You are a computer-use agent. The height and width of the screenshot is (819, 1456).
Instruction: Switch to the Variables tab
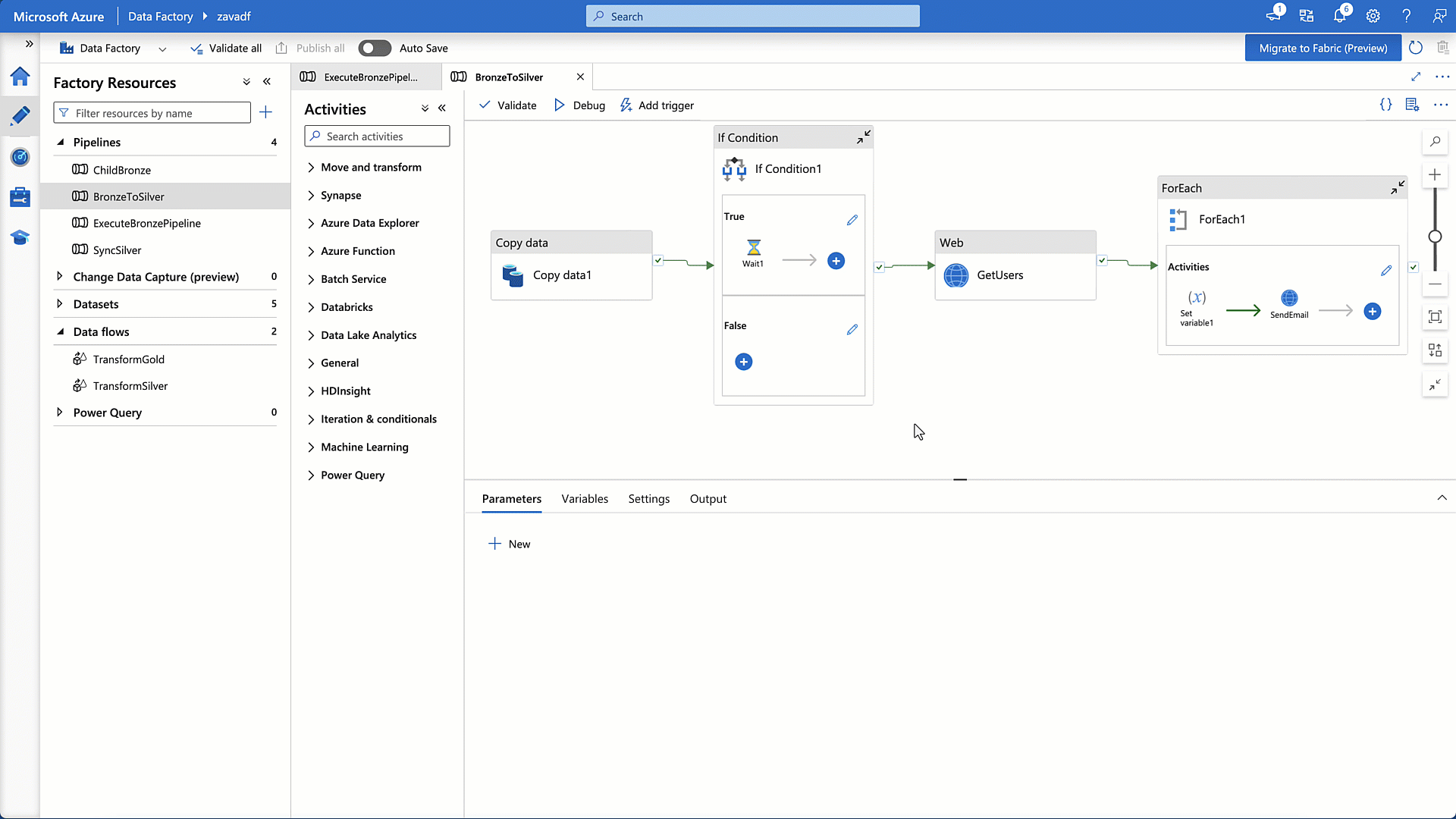[584, 498]
